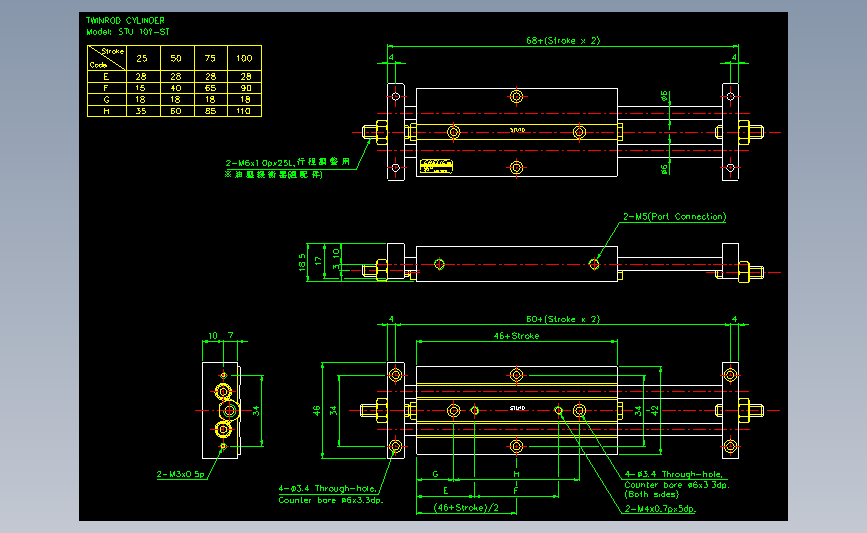The image size is (867, 533).
Task: Click table cell "60" in row H
Action: click(176, 111)
